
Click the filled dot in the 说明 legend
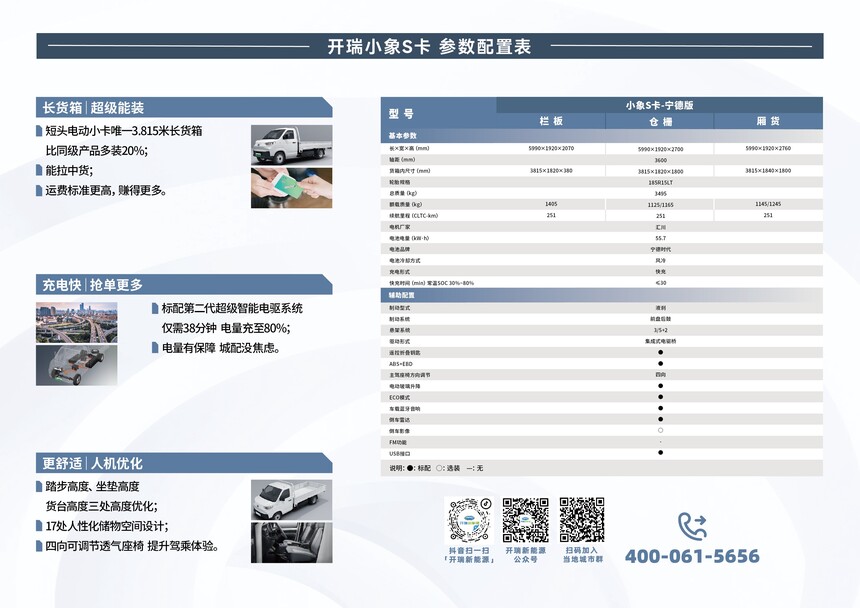[410, 468]
